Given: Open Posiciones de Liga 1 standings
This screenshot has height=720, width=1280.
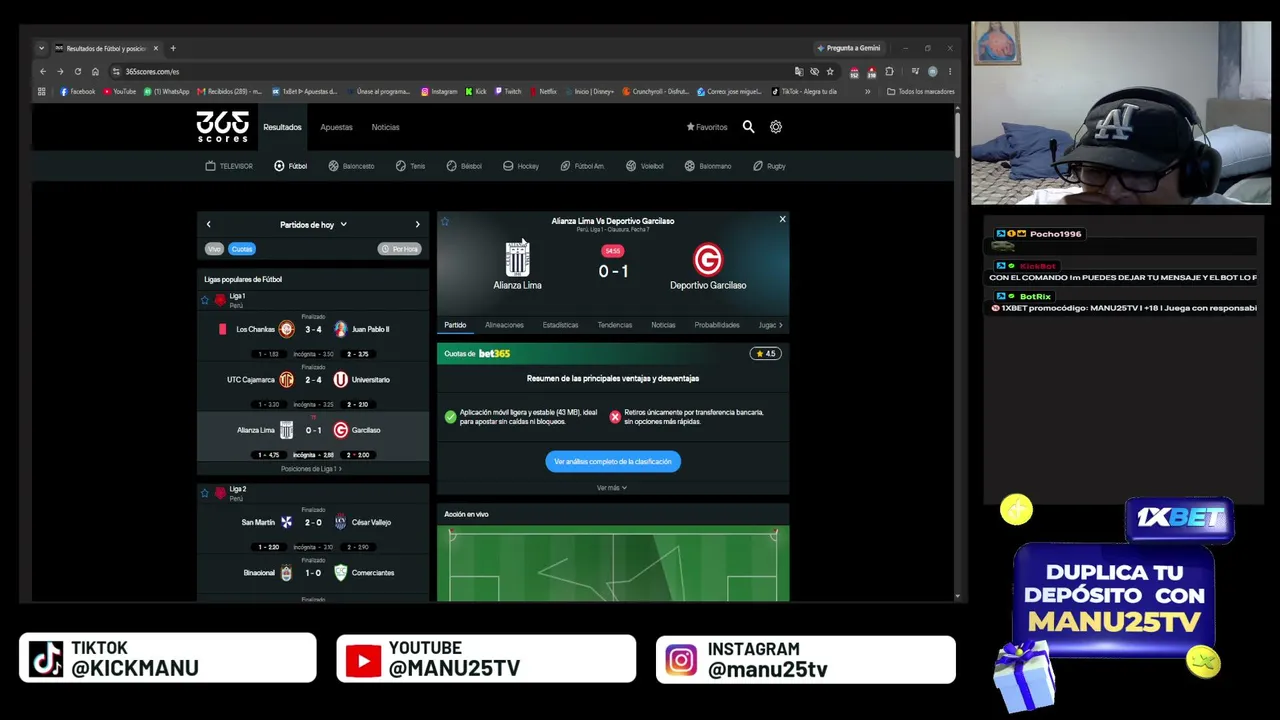Looking at the screenshot, I should pyautogui.click(x=311, y=469).
